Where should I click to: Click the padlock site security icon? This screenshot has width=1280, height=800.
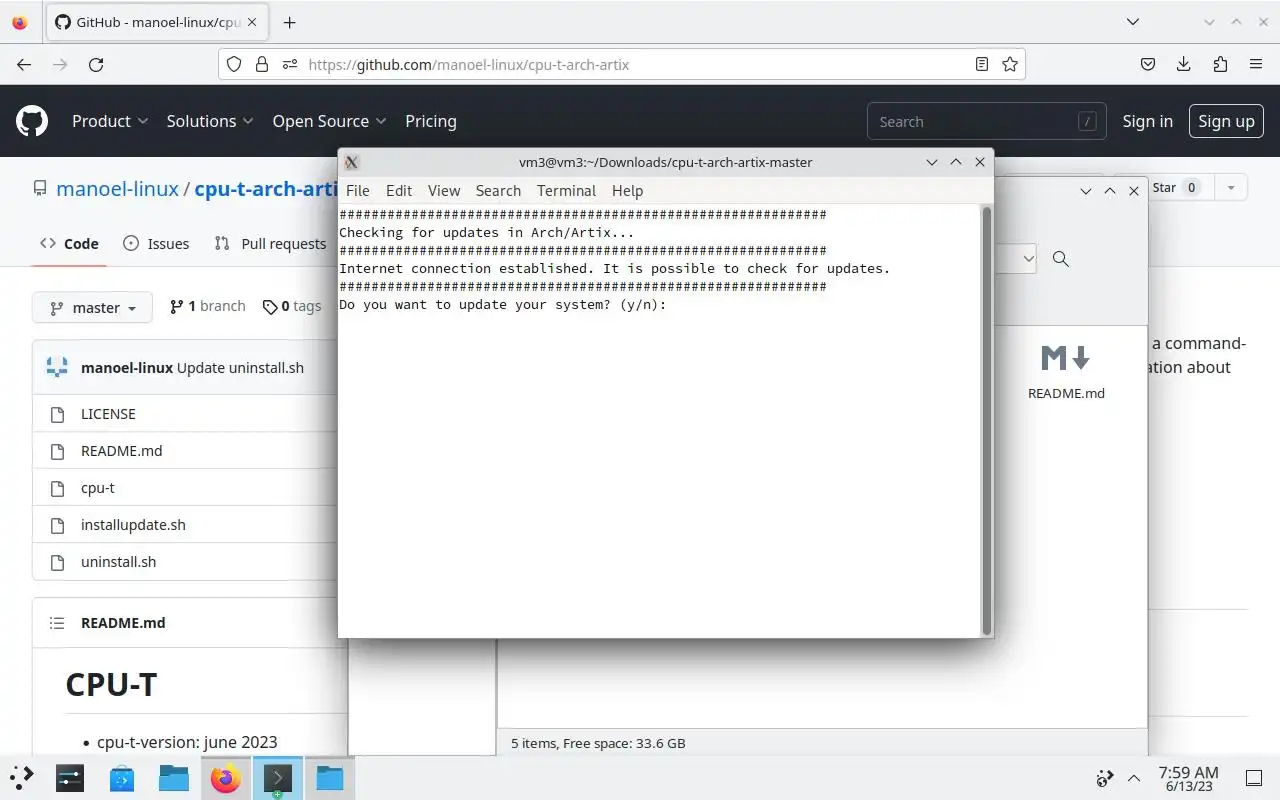[262, 64]
